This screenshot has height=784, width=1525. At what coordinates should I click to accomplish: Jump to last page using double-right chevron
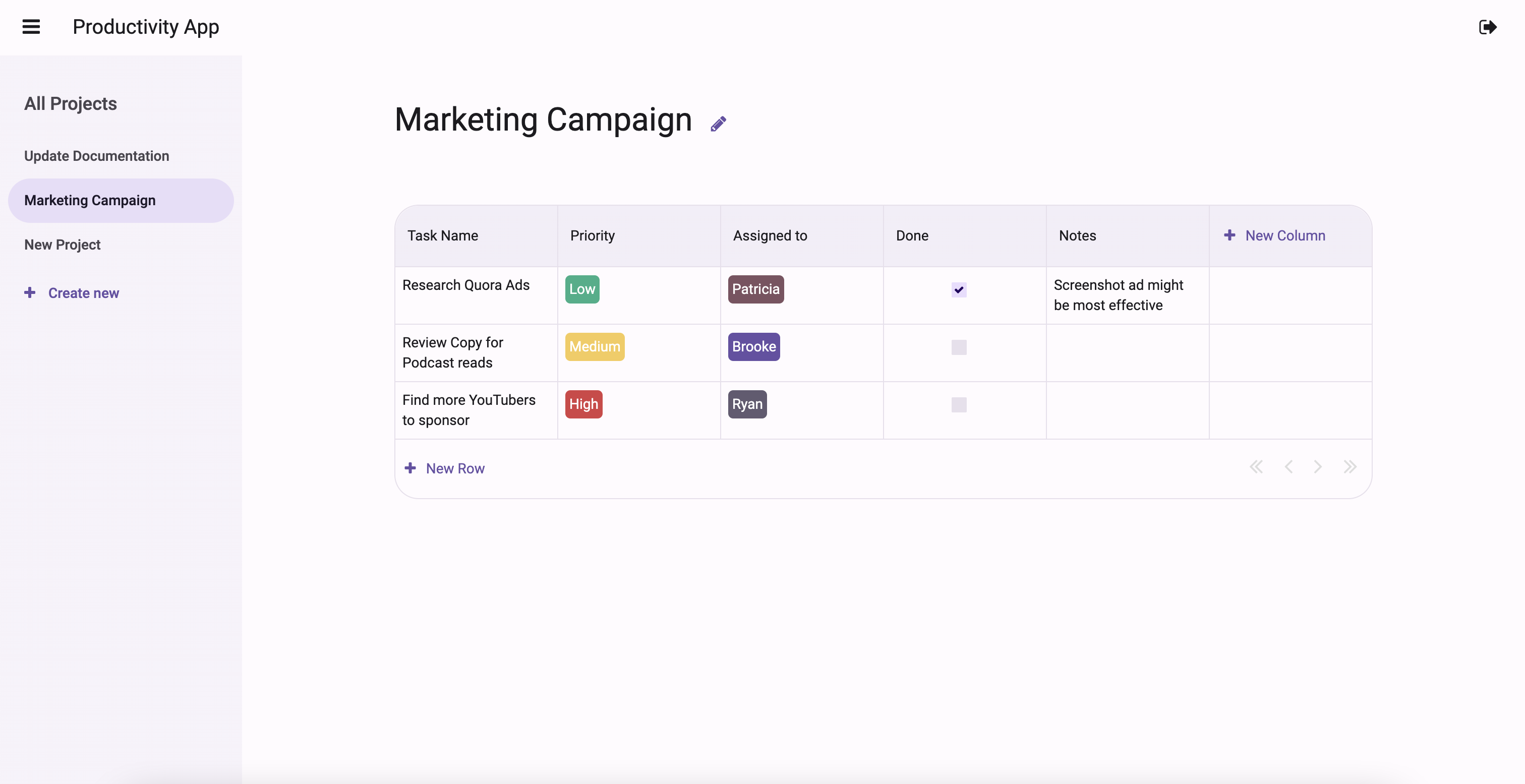(x=1350, y=467)
